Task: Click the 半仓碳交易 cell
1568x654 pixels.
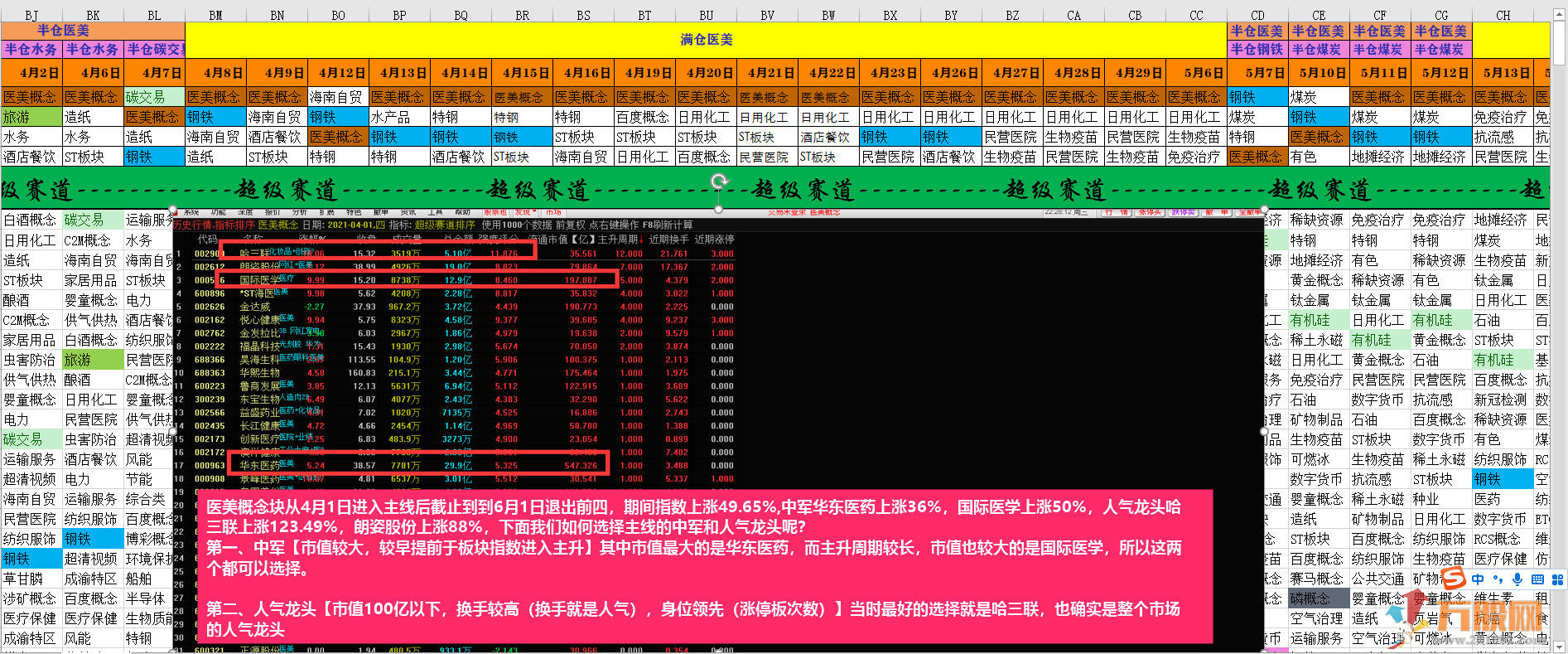Action: click(154, 49)
